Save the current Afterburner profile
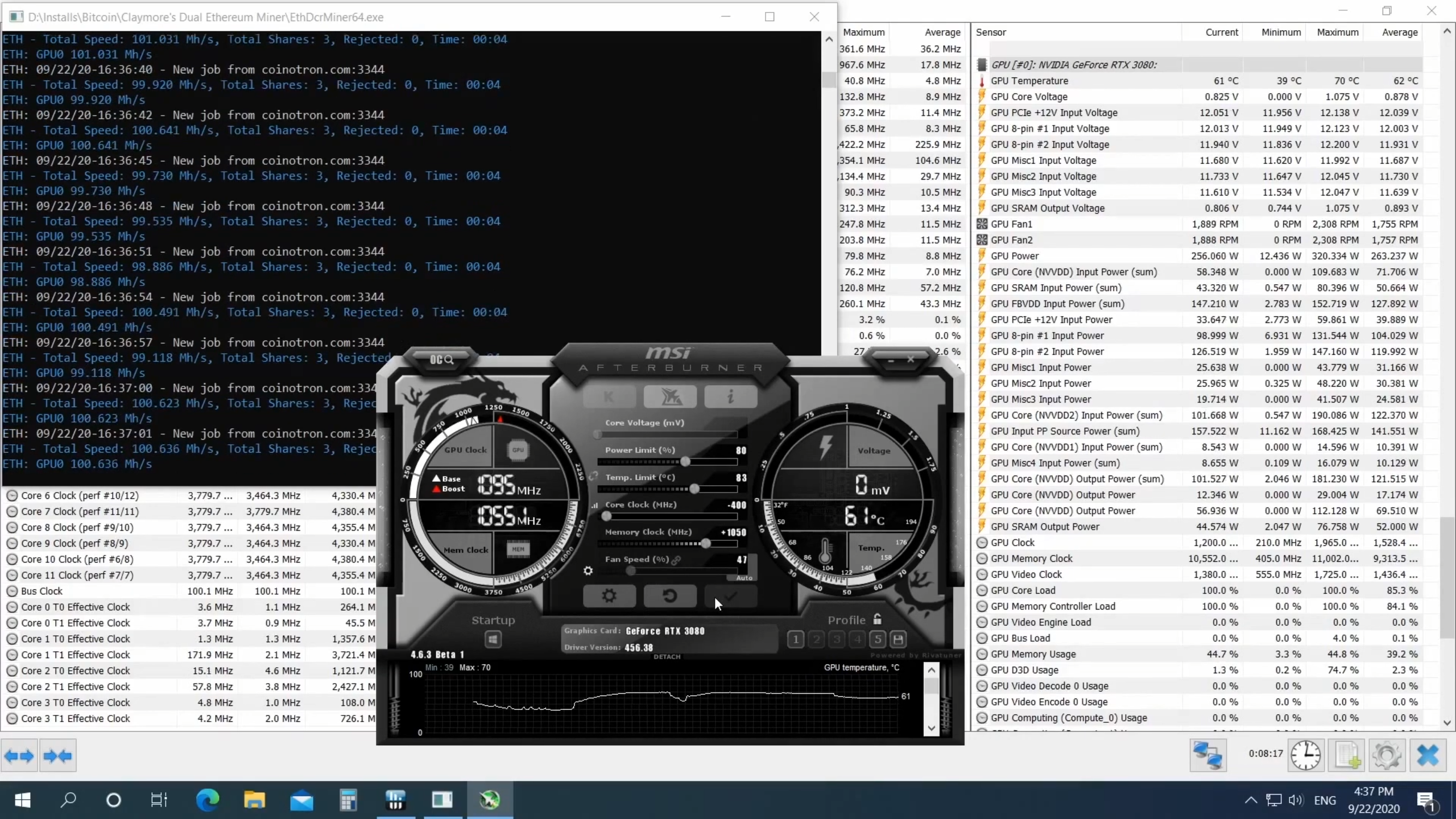Image resolution: width=1456 pixels, height=819 pixels. point(898,639)
